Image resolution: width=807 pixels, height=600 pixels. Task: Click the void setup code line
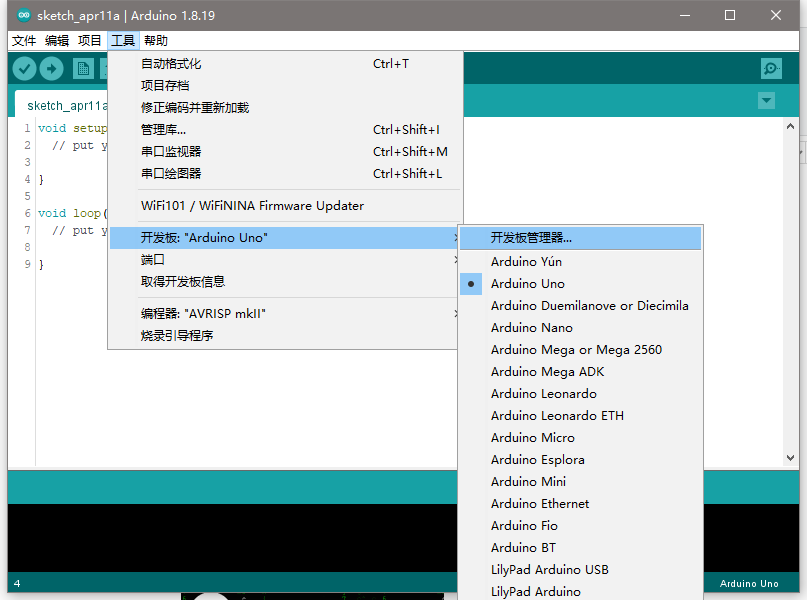72,128
